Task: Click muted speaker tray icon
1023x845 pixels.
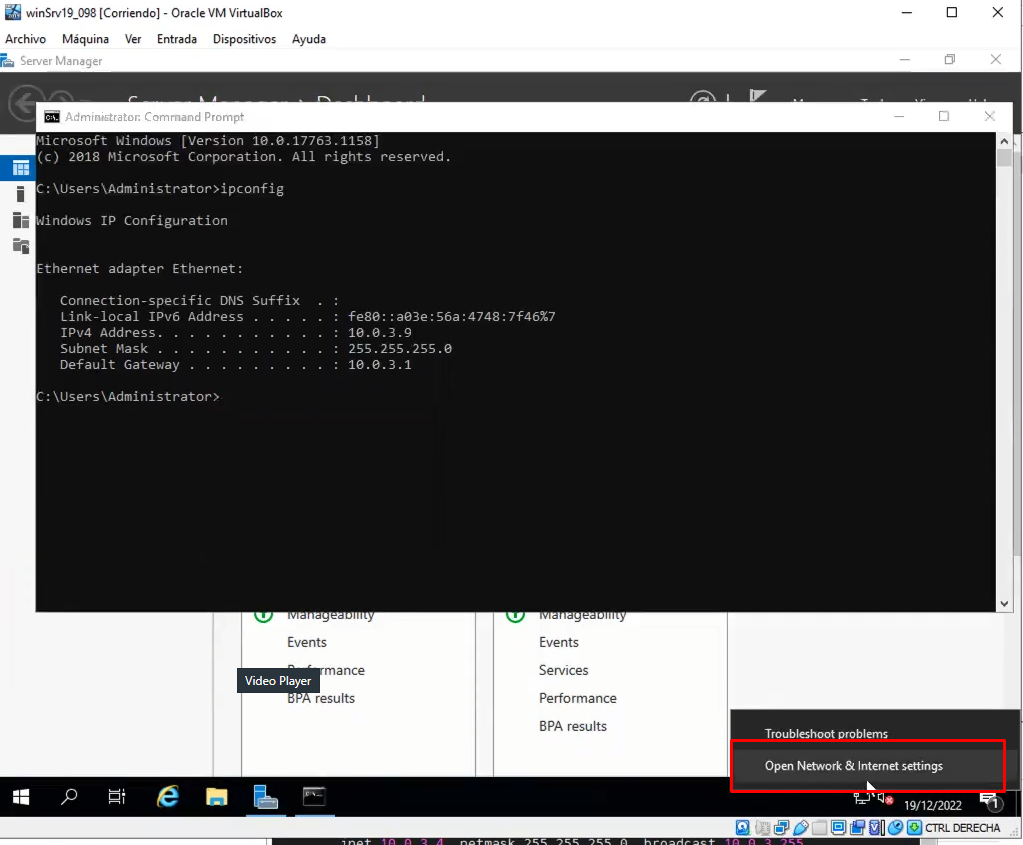Action: tap(885, 798)
